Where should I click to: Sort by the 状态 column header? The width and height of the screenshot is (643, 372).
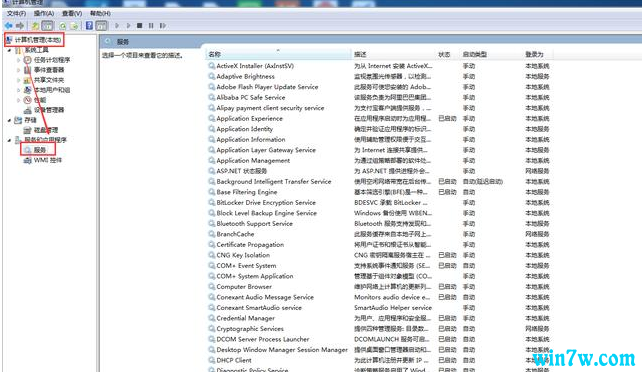coord(447,54)
